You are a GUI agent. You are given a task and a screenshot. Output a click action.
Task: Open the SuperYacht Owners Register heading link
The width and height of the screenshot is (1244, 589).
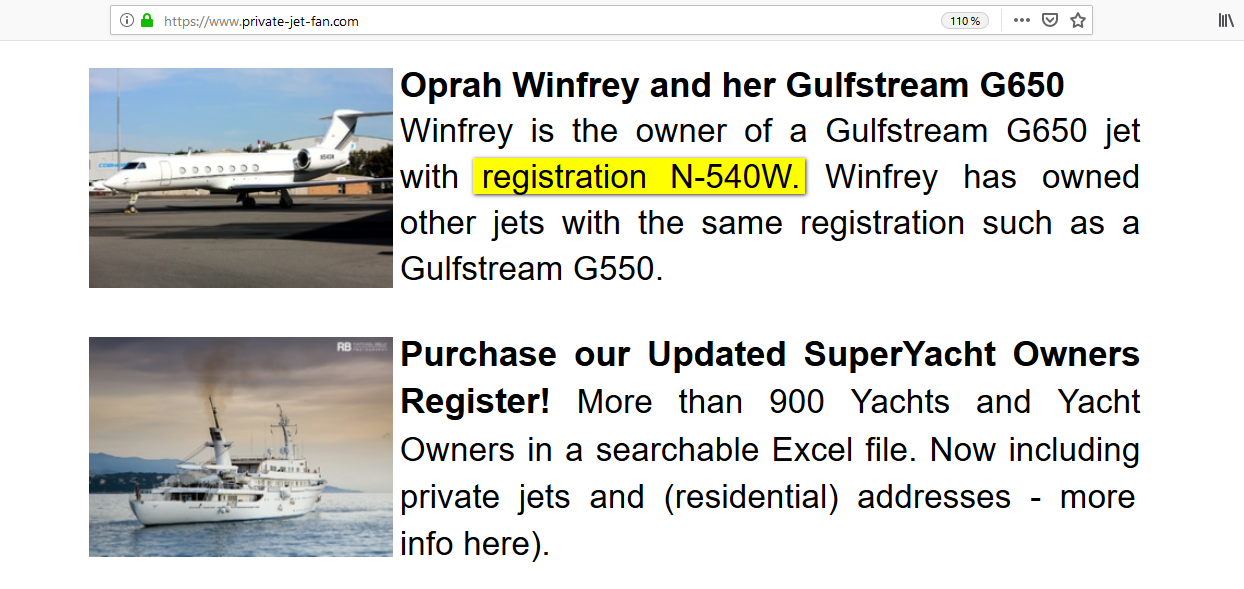pyautogui.click(x=770, y=378)
